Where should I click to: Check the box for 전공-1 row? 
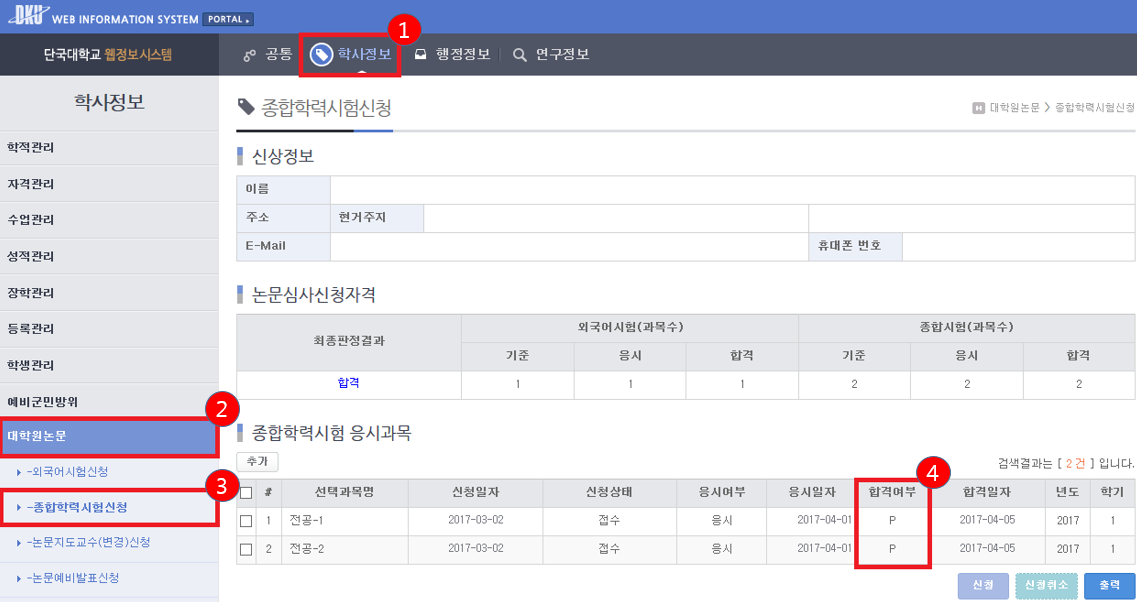point(246,521)
